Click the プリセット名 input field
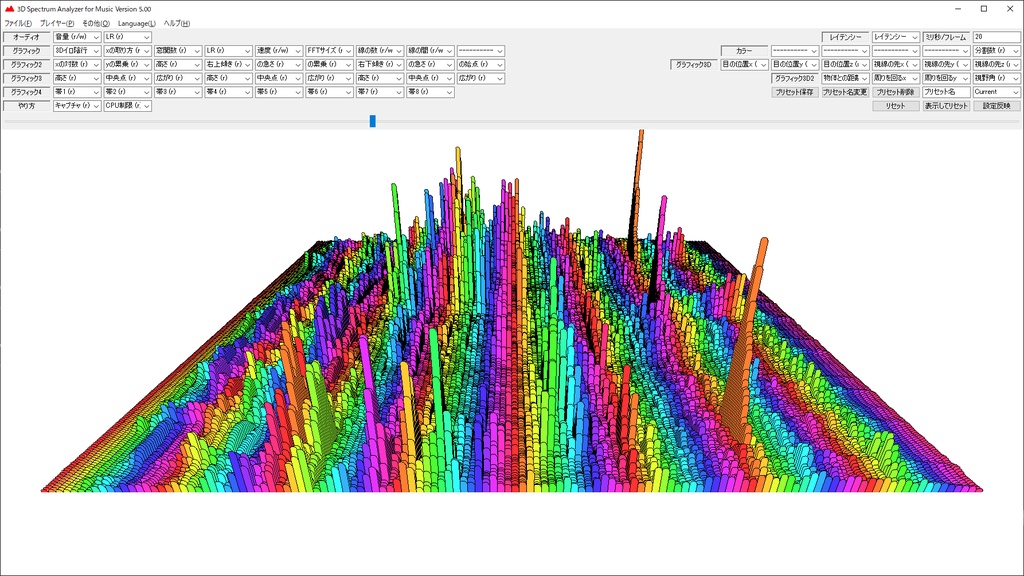Viewport: 1024px width, 576px height. coord(946,92)
